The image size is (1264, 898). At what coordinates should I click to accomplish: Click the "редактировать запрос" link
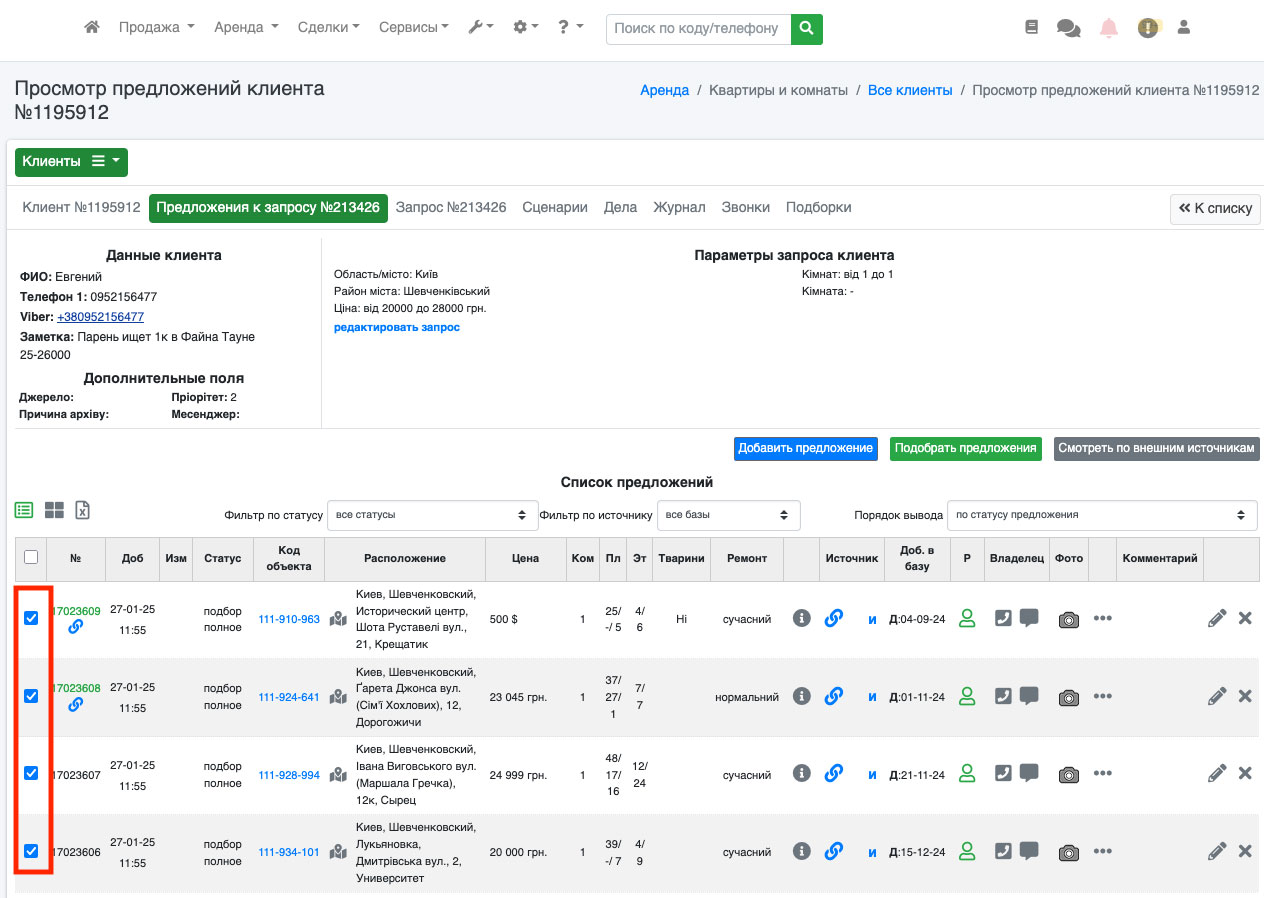[397, 327]
